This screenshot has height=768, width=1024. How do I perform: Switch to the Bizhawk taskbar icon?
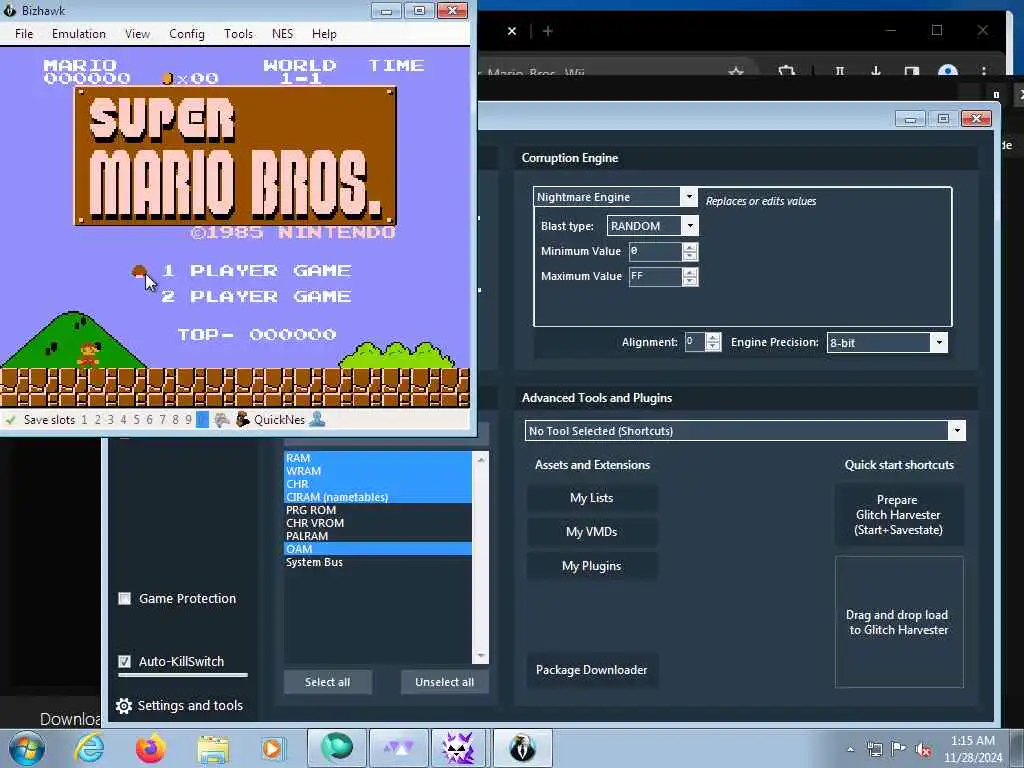pyautogui.click(x=522, y=748)
